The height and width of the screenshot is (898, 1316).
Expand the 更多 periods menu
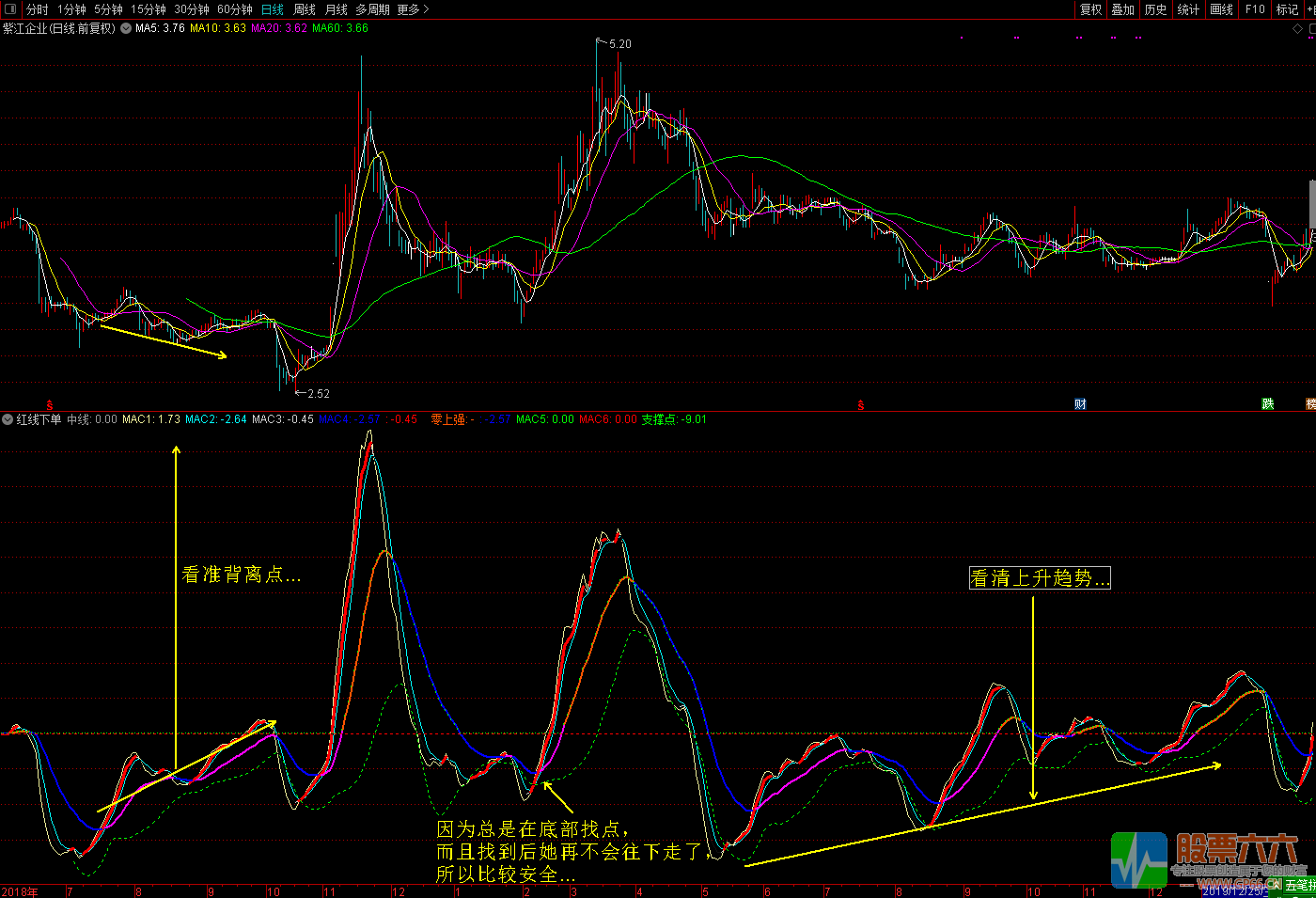coord(413,9)
